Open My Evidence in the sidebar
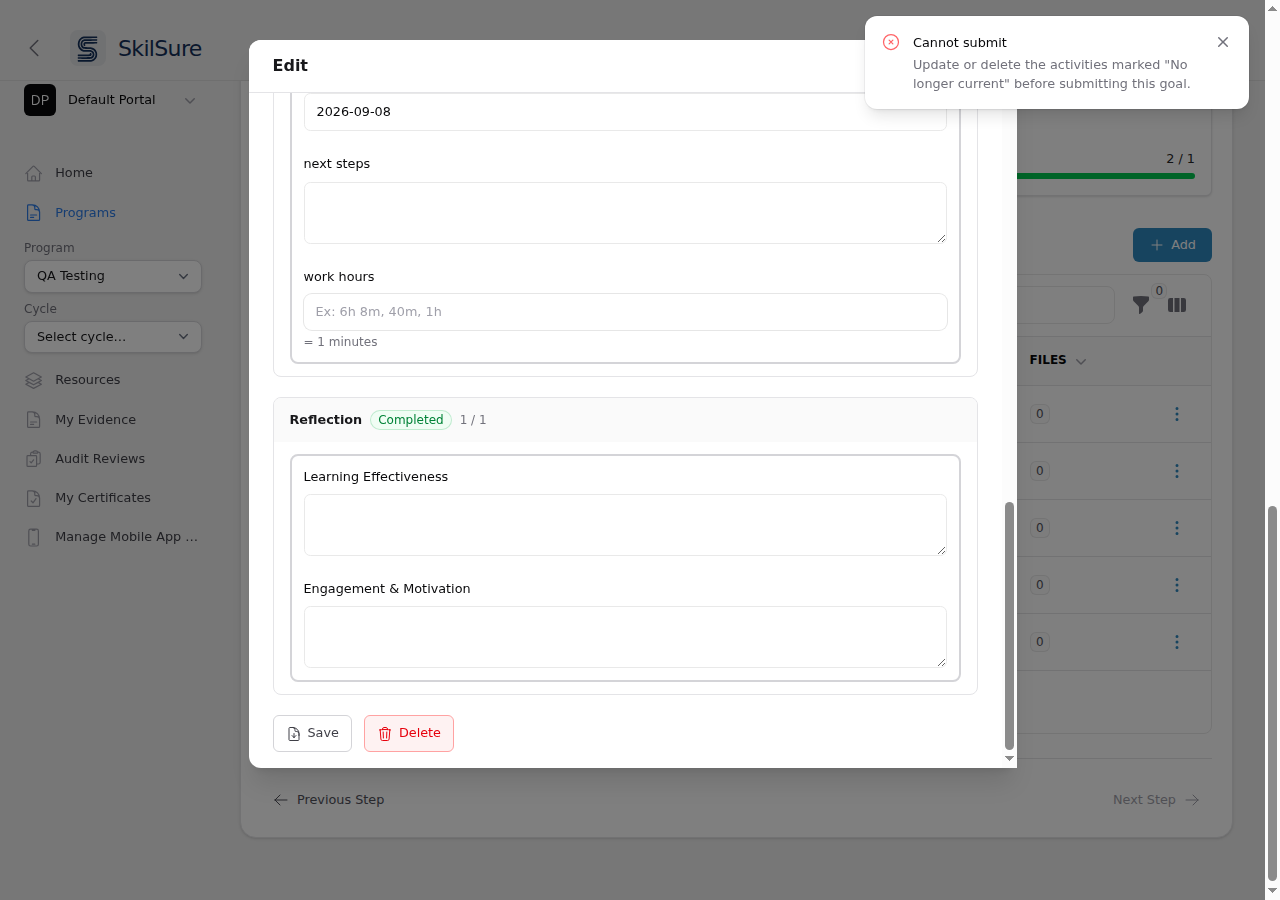The width and height of the screenshot is (1280, 900). coord(95,420)
